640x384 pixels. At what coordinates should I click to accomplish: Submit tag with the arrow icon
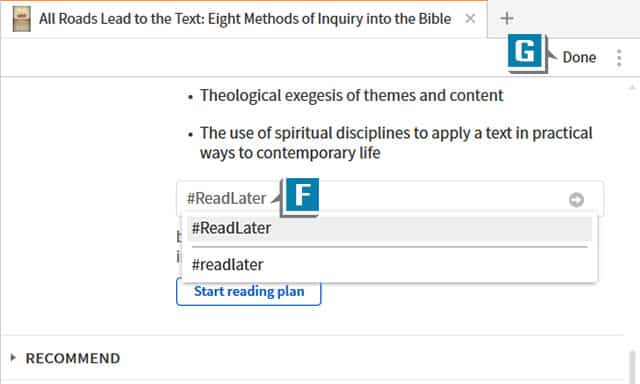coord(576,200)
